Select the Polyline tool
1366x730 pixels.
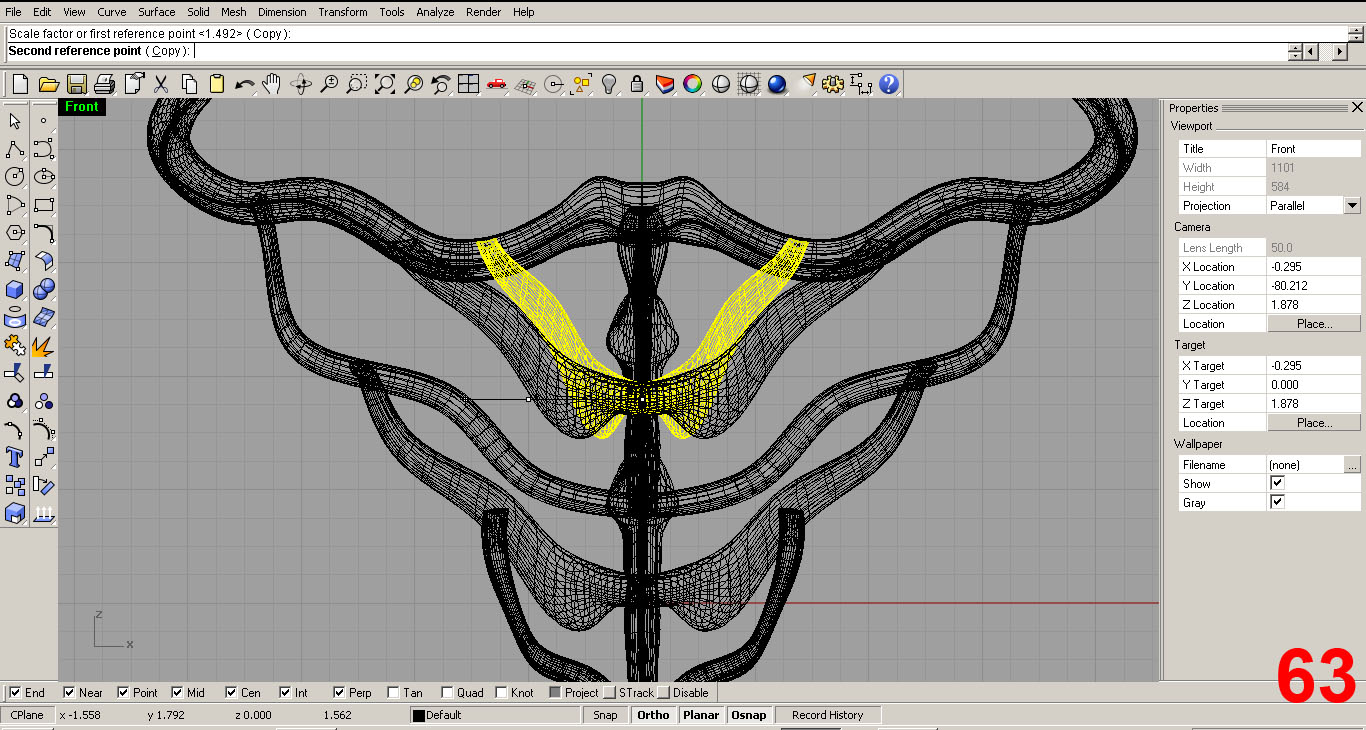(x=15, y=149)
